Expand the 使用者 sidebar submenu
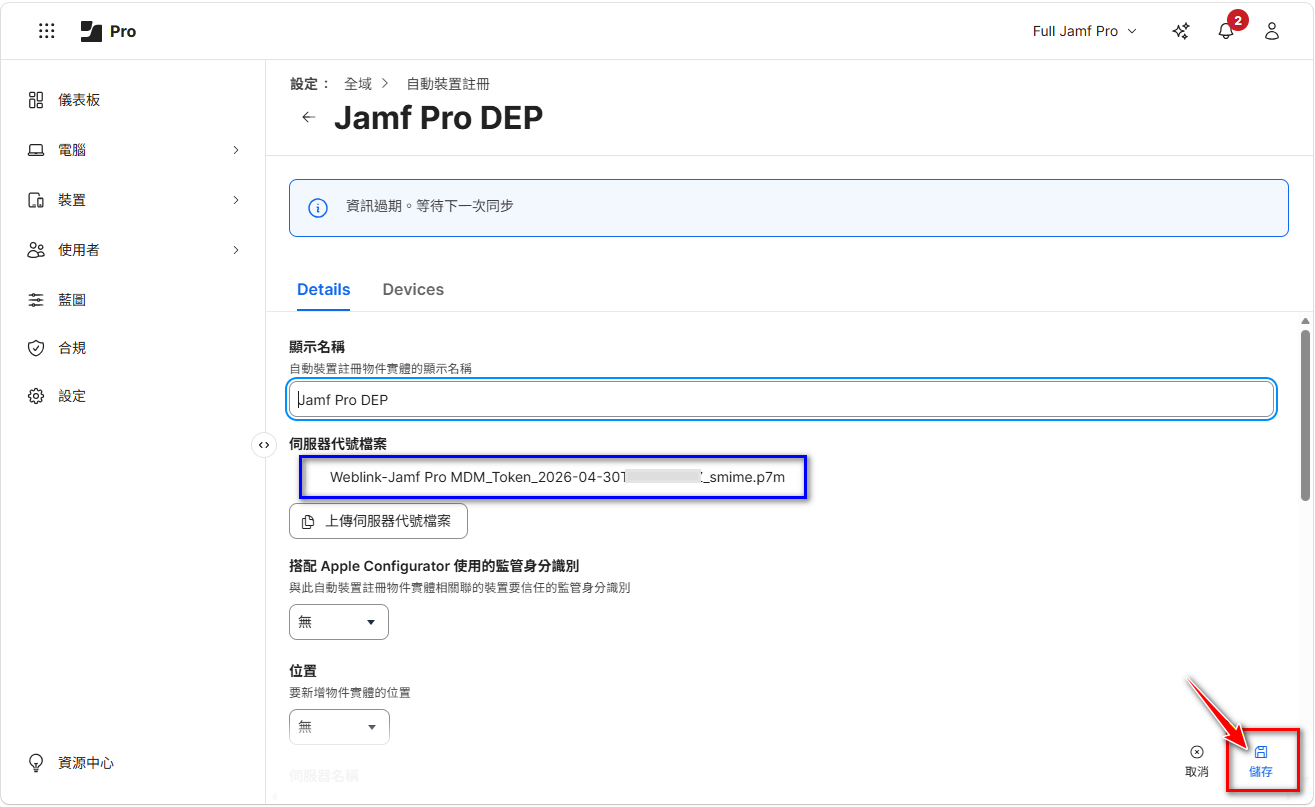This screenshot has height=807, width=1315. click(x=236, y=250)
